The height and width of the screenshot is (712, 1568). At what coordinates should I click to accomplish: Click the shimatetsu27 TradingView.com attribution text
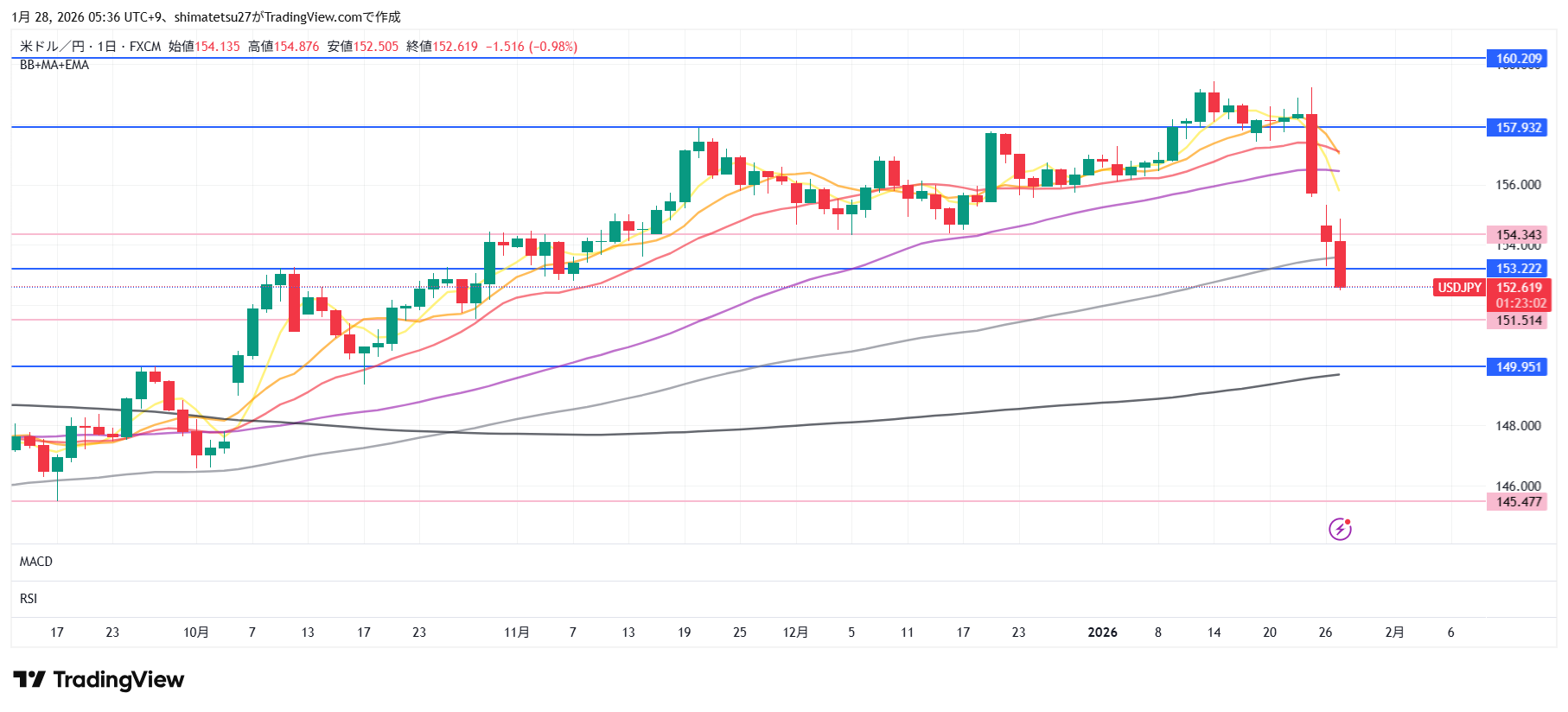pyautogui.click(x=285, y=17)
